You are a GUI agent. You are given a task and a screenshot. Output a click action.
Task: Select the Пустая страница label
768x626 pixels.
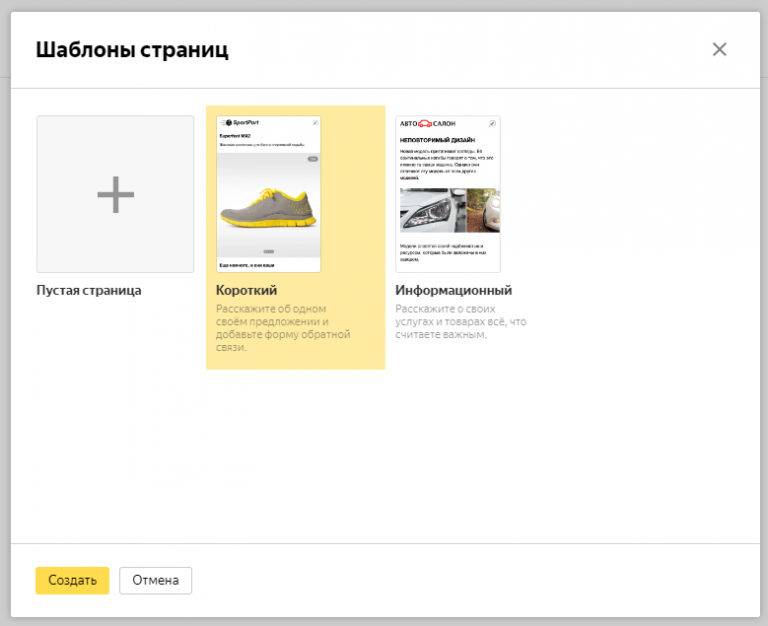tap(89, 290)
